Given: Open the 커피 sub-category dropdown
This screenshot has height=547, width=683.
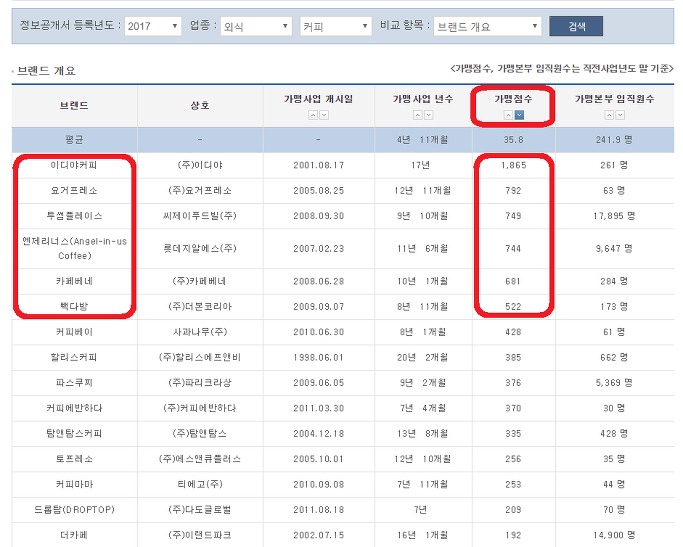Looking at the screenshot, I should tap(336, 26).
